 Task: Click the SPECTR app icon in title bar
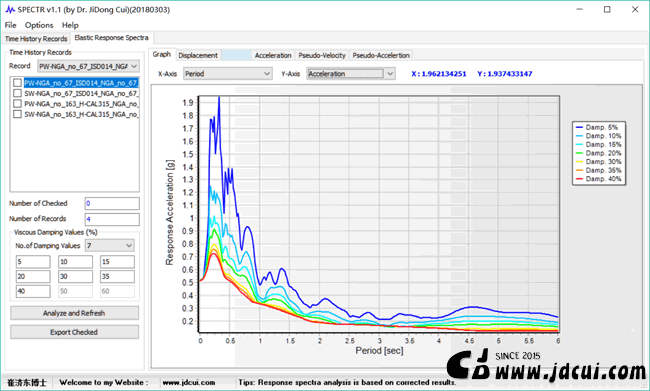pos(10,10)
